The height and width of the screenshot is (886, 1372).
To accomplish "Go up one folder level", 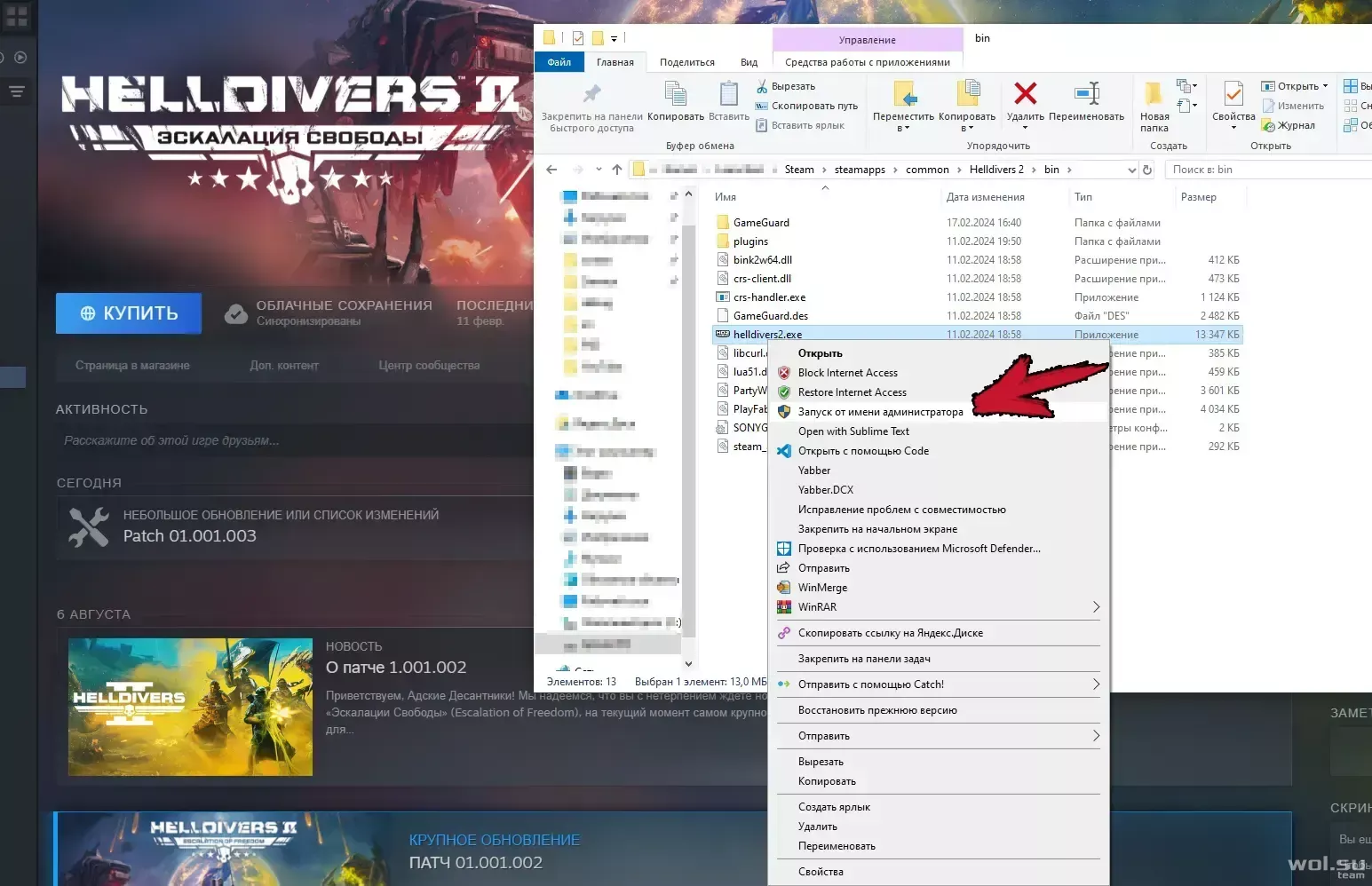I will (617, 170).
